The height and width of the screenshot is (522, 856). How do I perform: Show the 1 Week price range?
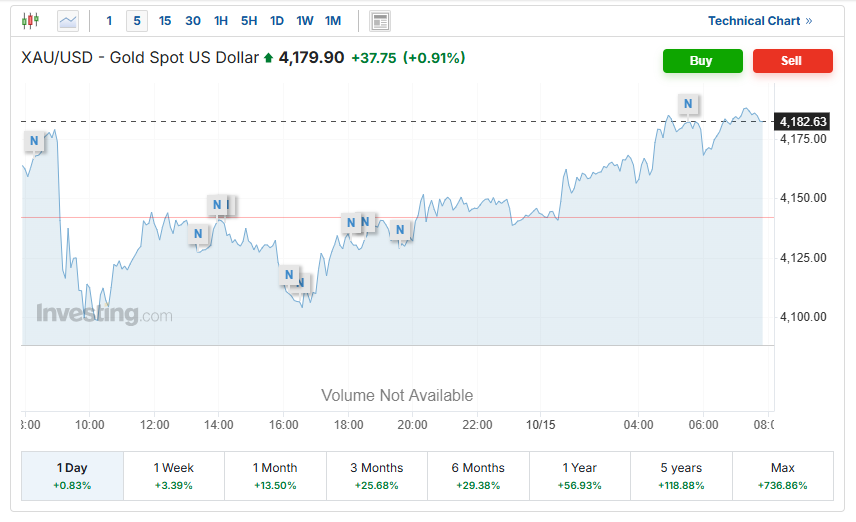tap(174, 475)
